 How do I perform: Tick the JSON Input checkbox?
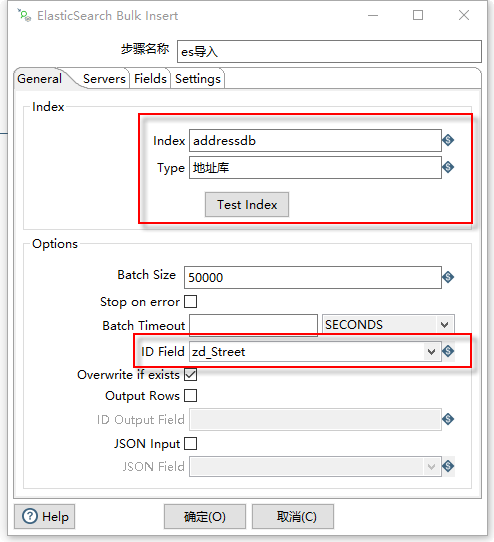click(x=190, y=443)
